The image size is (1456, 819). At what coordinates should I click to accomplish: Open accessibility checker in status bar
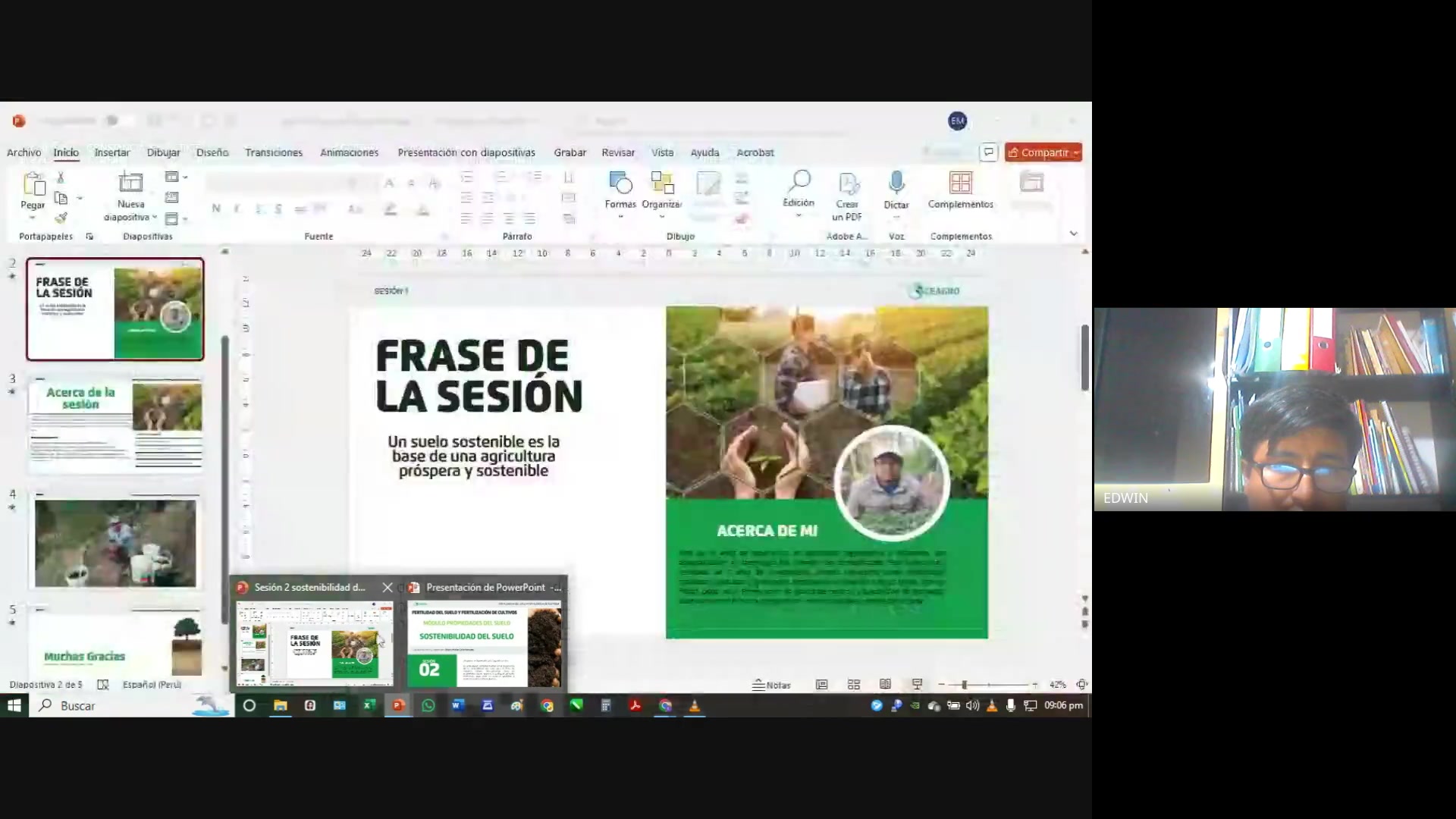[x=103, y=685]
